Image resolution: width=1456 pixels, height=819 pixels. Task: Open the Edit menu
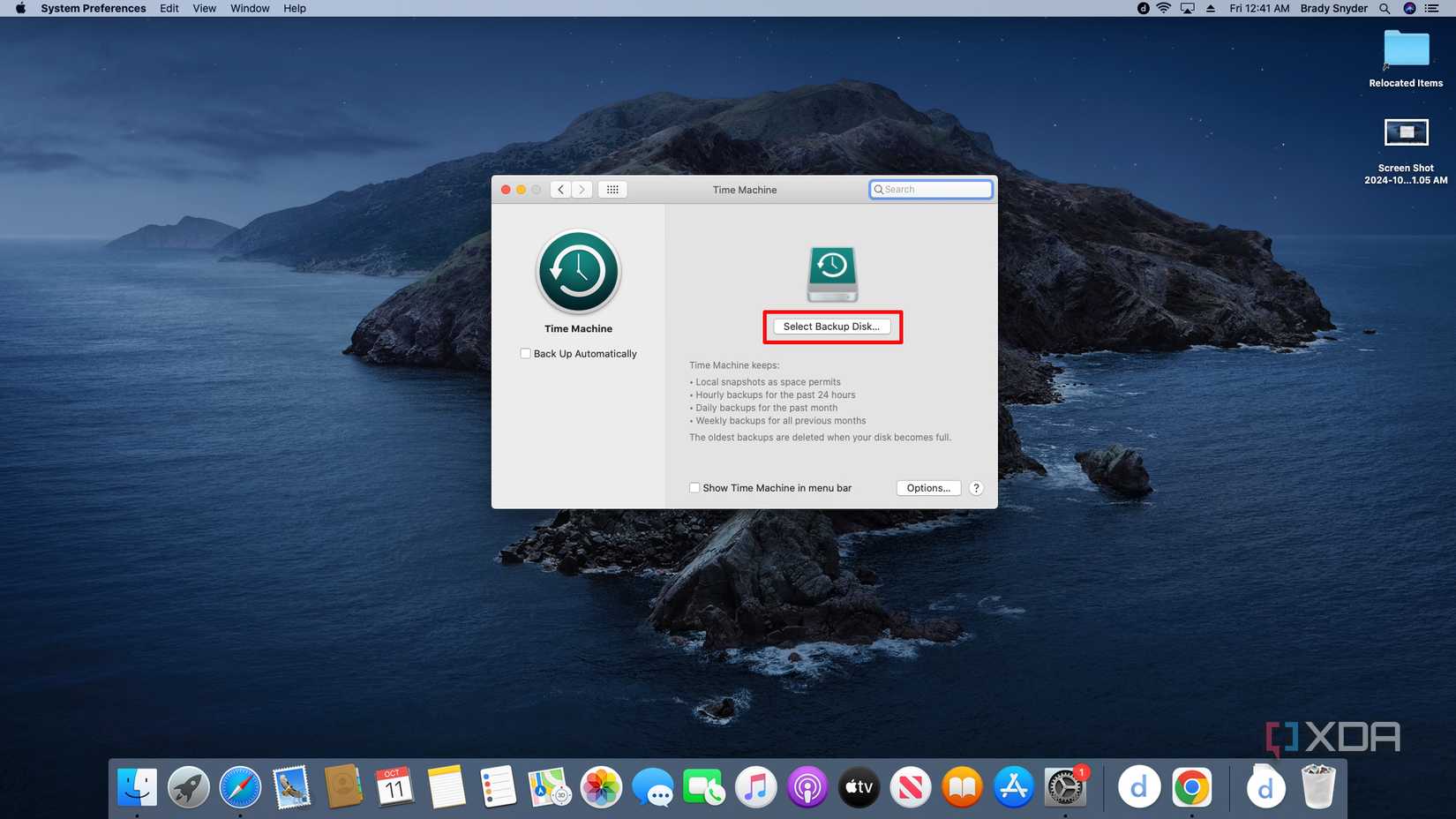tap(169, 8)
